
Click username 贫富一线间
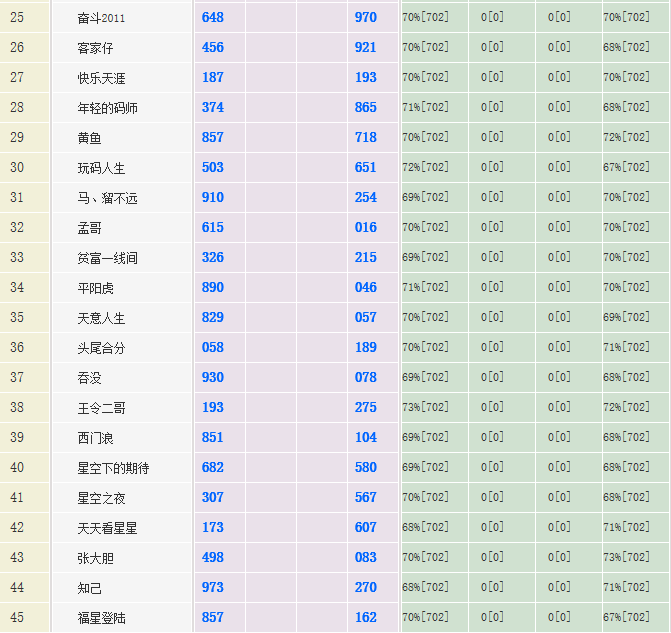point(107,258)
